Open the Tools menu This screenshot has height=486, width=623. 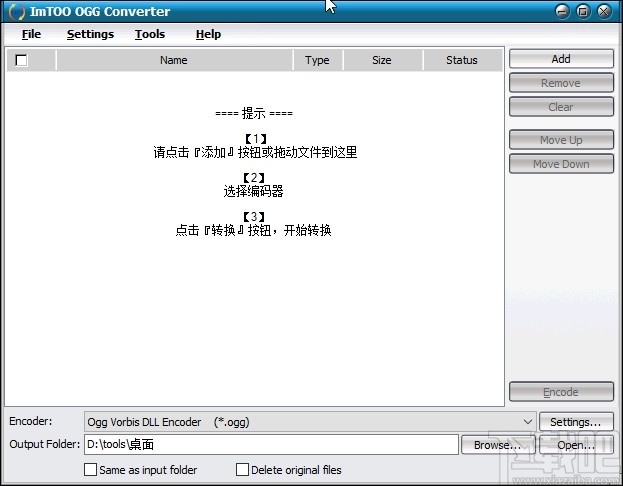pyautogui.click(x=150, y=34)
